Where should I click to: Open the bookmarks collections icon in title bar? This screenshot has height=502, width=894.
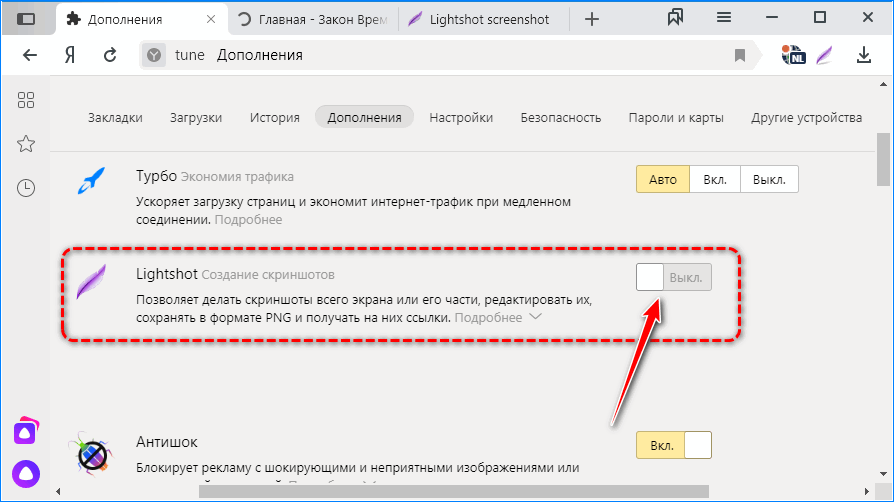point(675,18)
